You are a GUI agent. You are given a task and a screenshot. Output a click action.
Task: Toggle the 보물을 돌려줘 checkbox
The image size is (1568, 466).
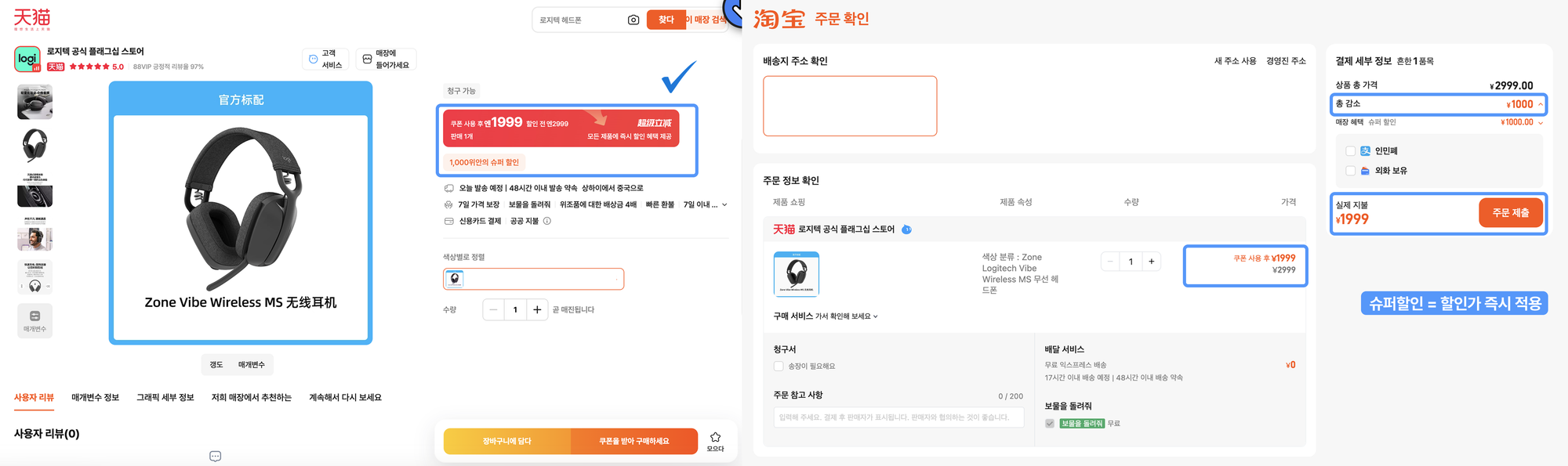pos(1050,424)
